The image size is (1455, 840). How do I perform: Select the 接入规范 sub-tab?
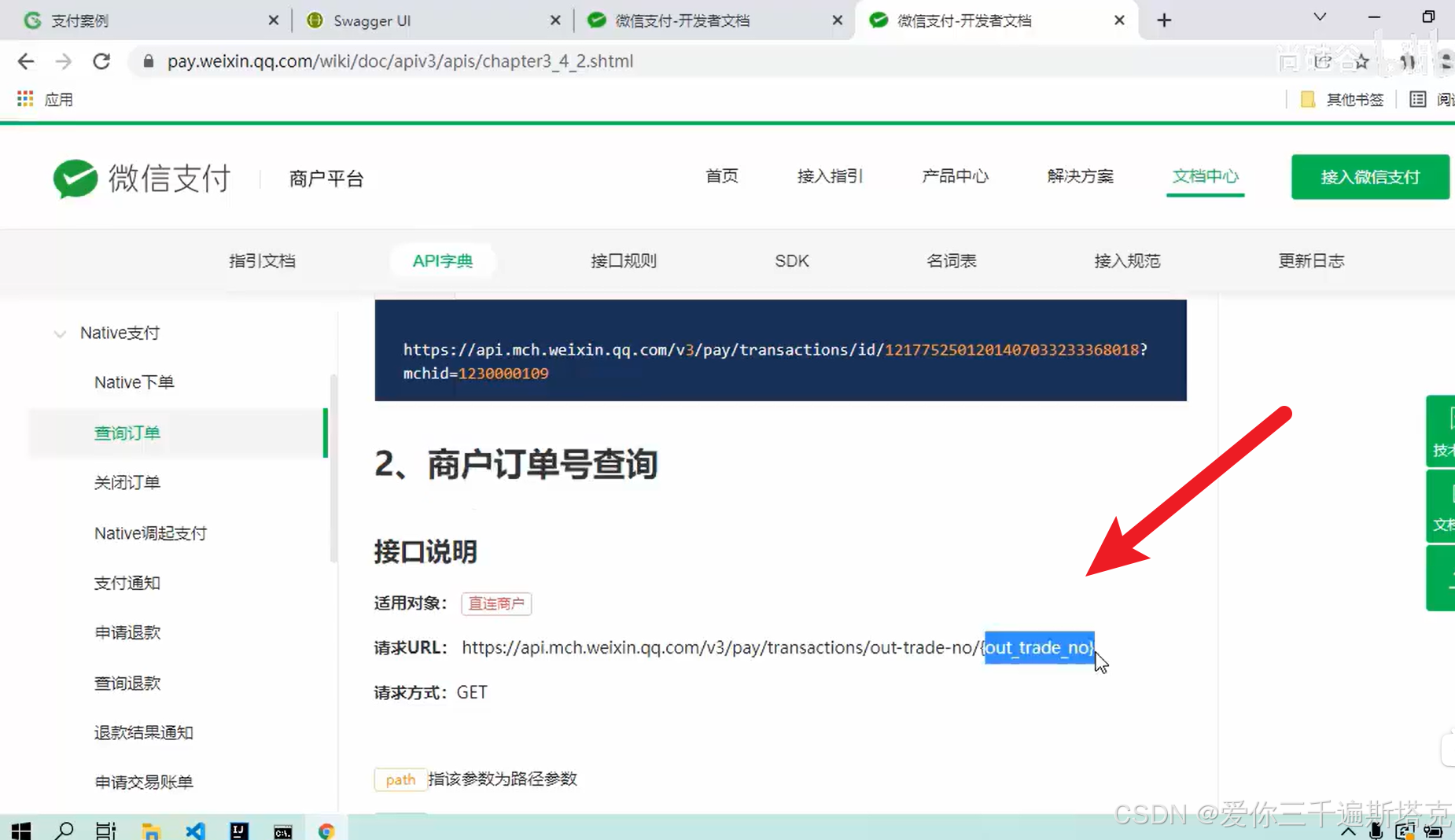coord(1126,260)
